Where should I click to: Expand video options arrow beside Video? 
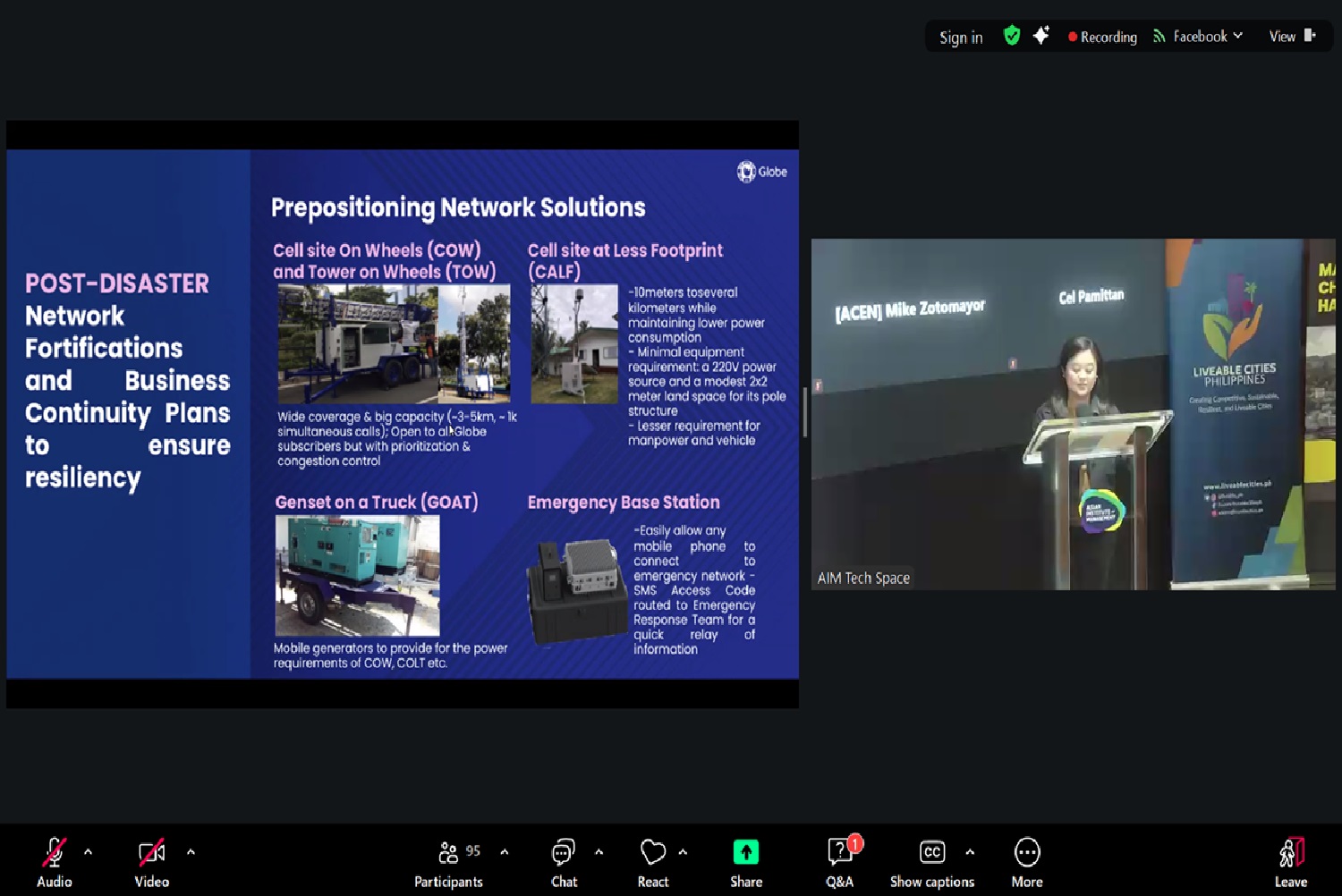coord(191,852)
